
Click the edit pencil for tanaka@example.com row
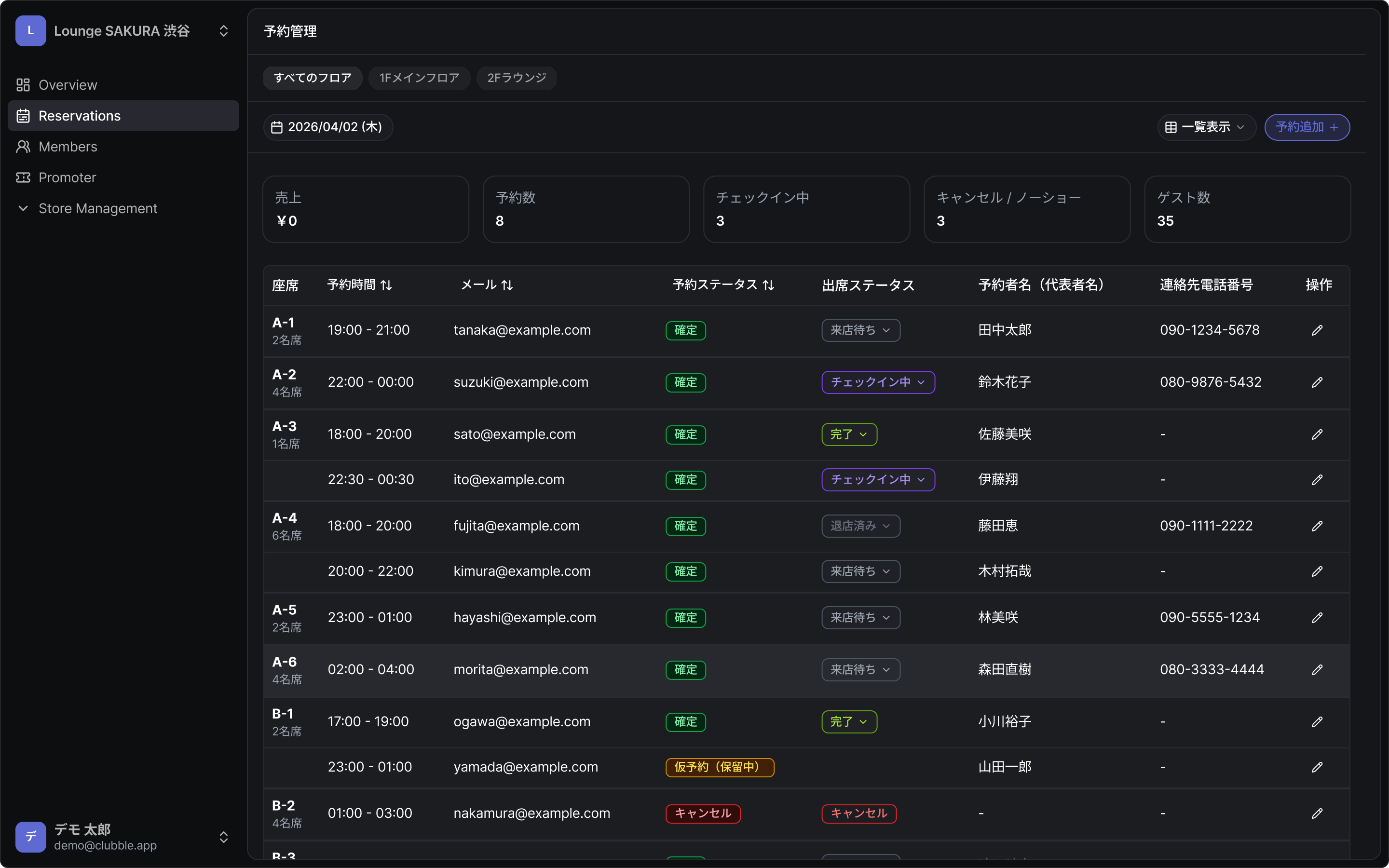pyautogui.click(x=1317, y=330)
